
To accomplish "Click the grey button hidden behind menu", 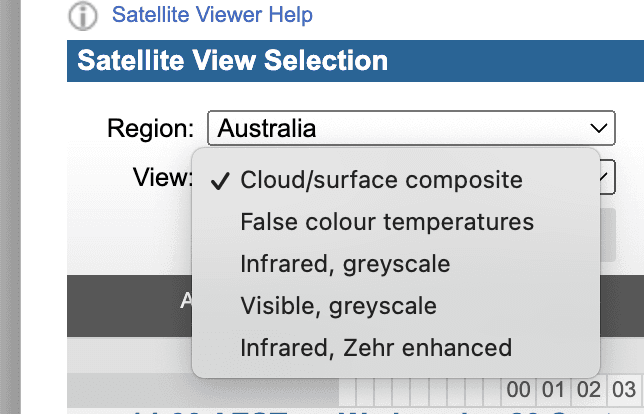I will pos(608,235).
